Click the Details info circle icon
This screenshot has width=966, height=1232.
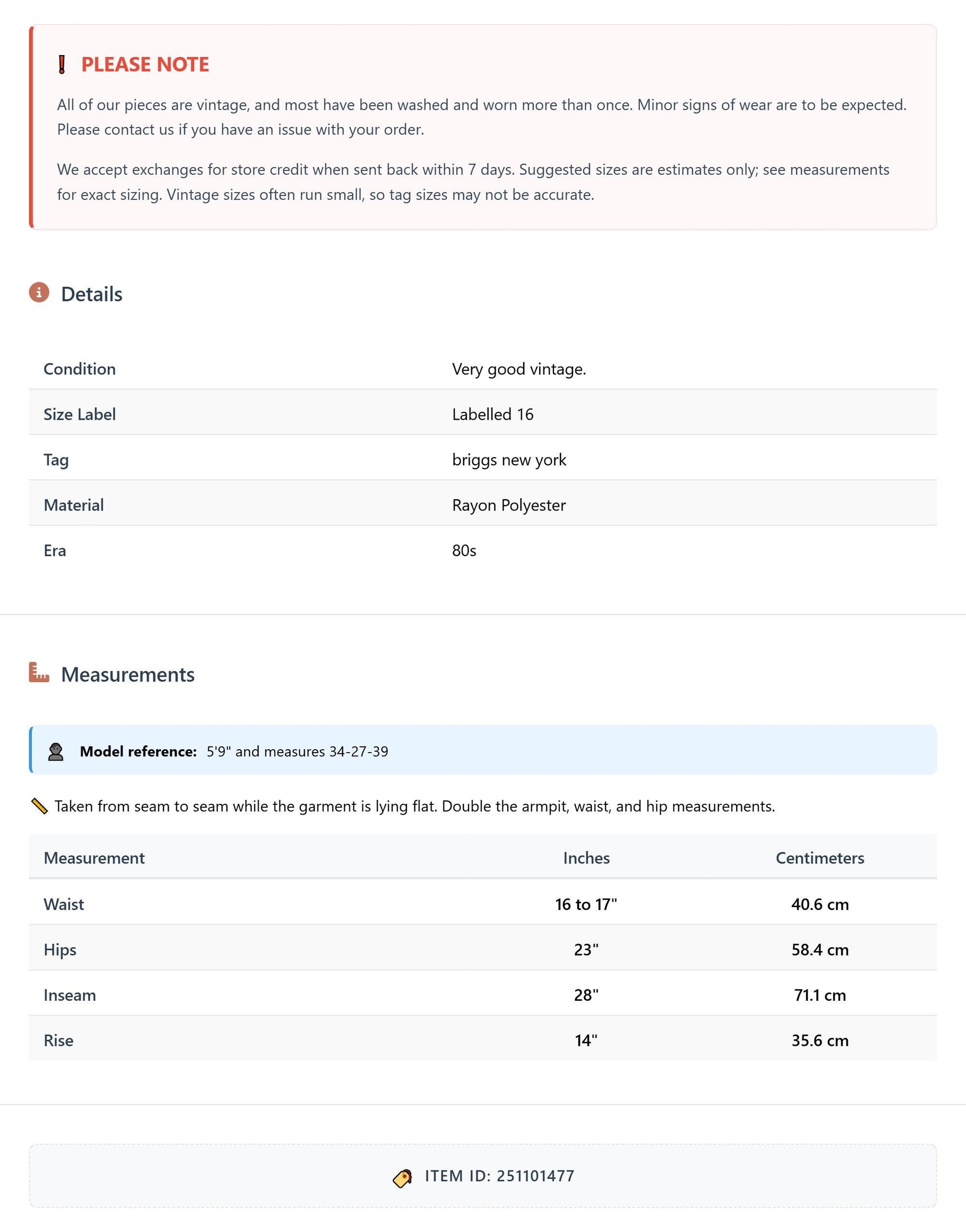click(x=39, y=292)
